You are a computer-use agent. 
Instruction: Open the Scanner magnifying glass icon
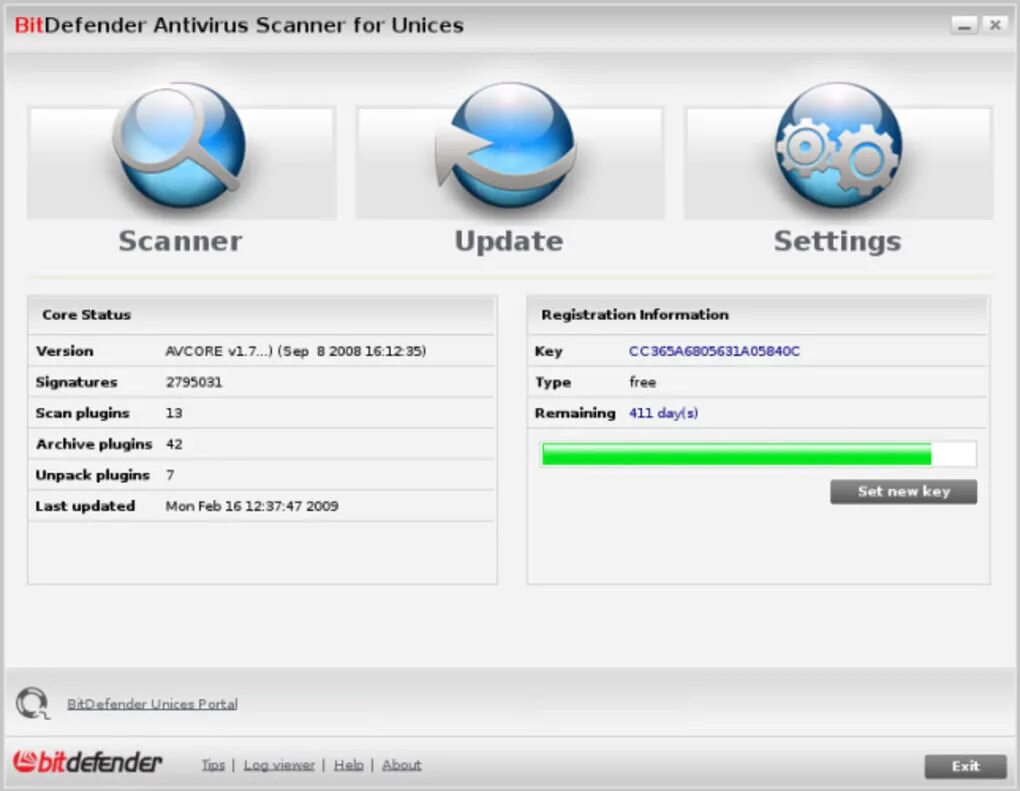[180, 146]
